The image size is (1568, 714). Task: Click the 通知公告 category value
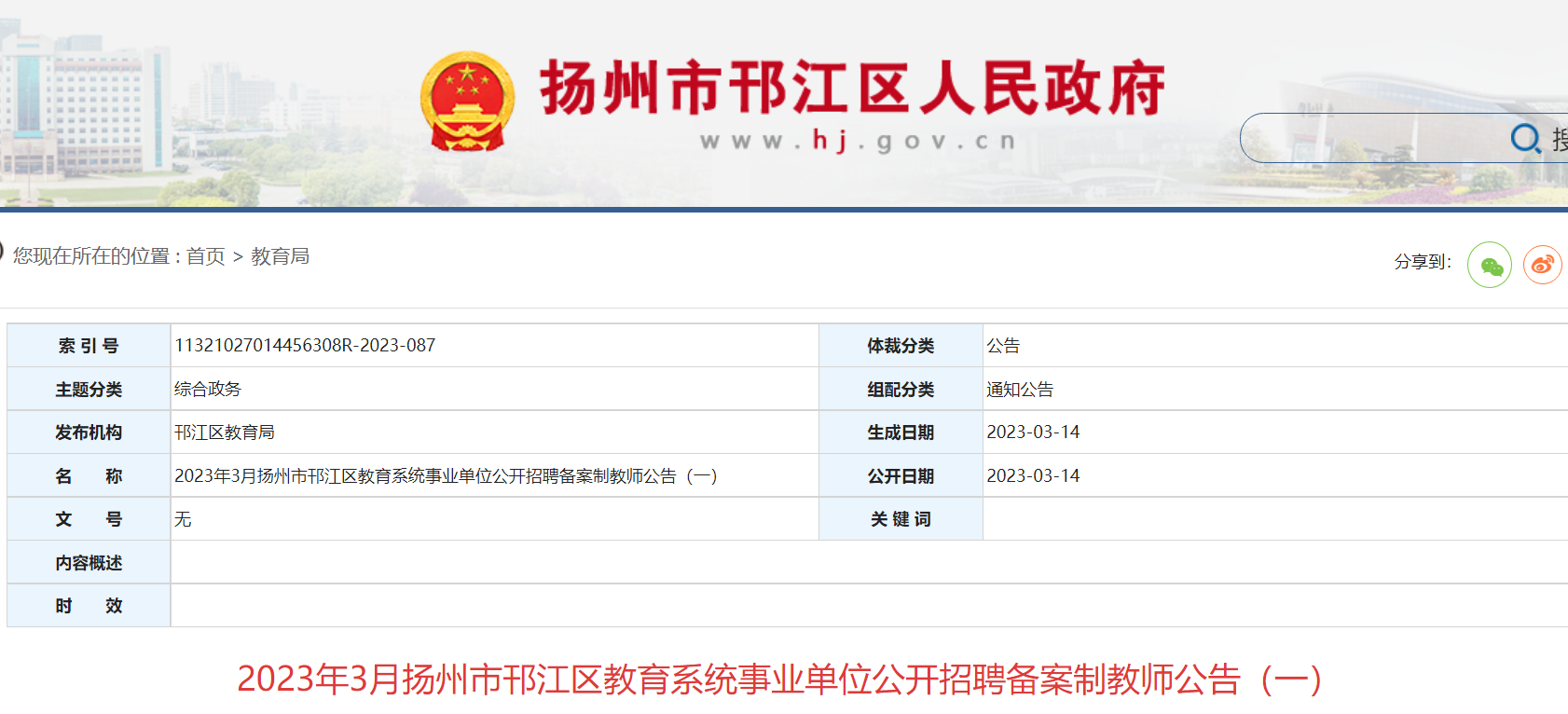(1020, 390)
